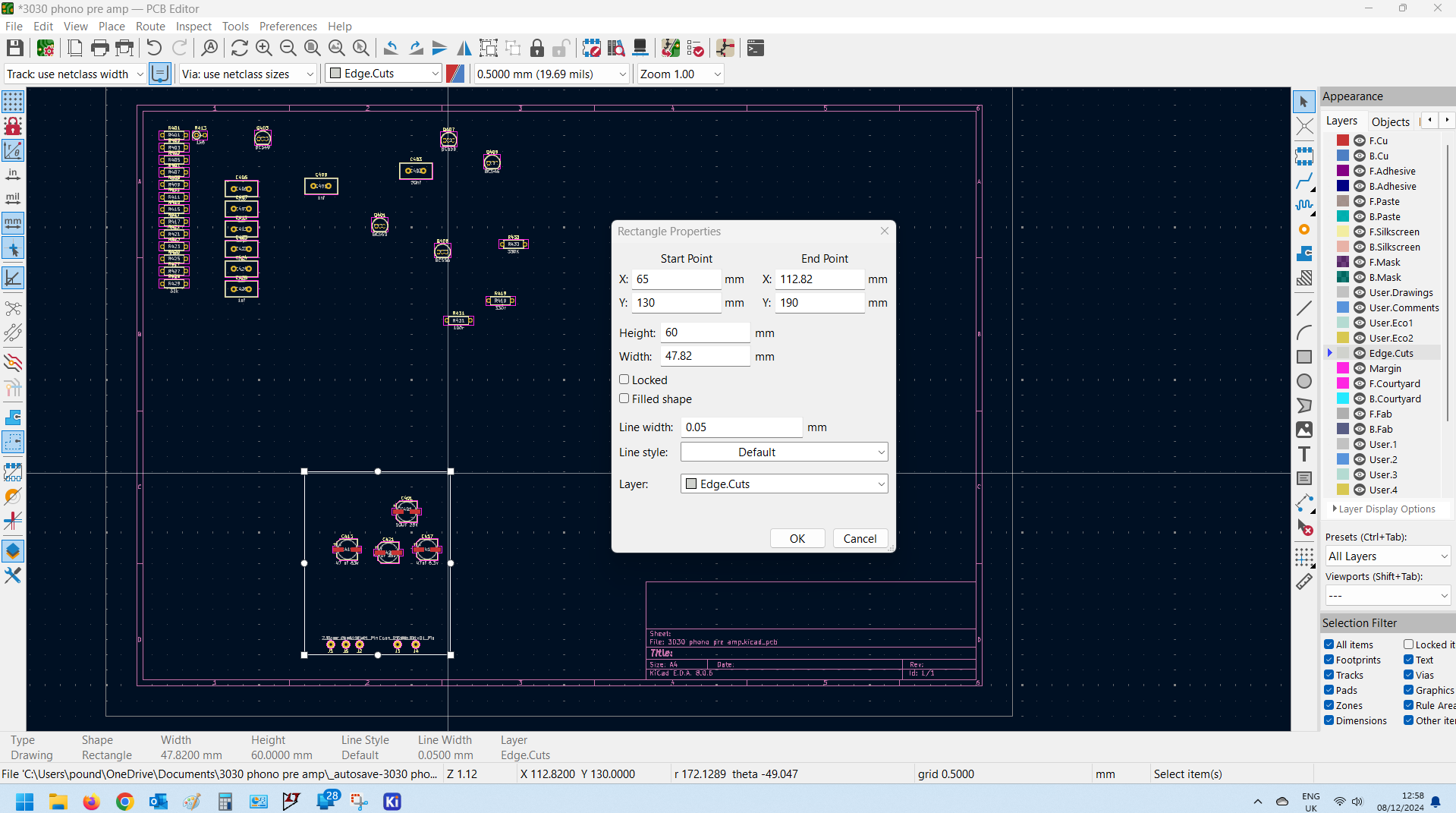Select the Draw Circle tool
The image size is (1456, 813).
[1304, 381]
